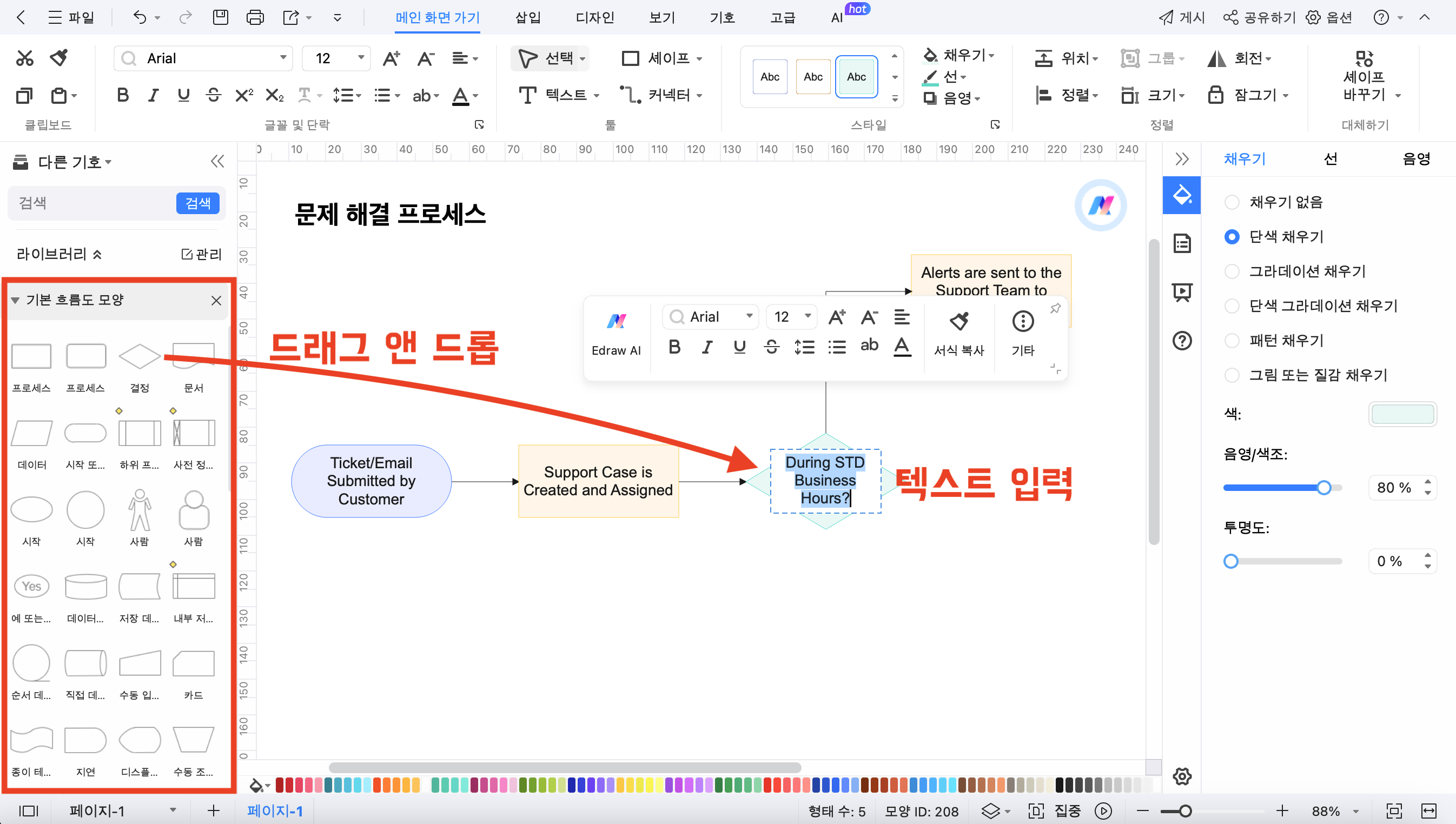
Task: Open 기타 more options in floating toolbar
Action: [1022, 335]
